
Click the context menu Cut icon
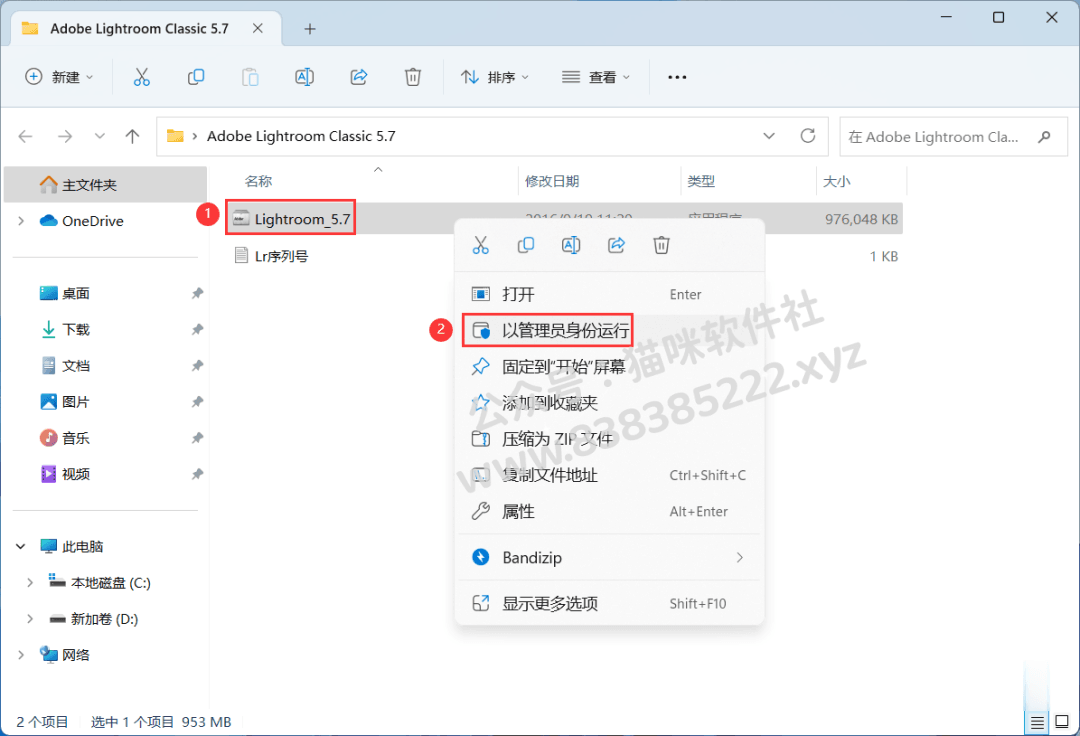[481, 245]
